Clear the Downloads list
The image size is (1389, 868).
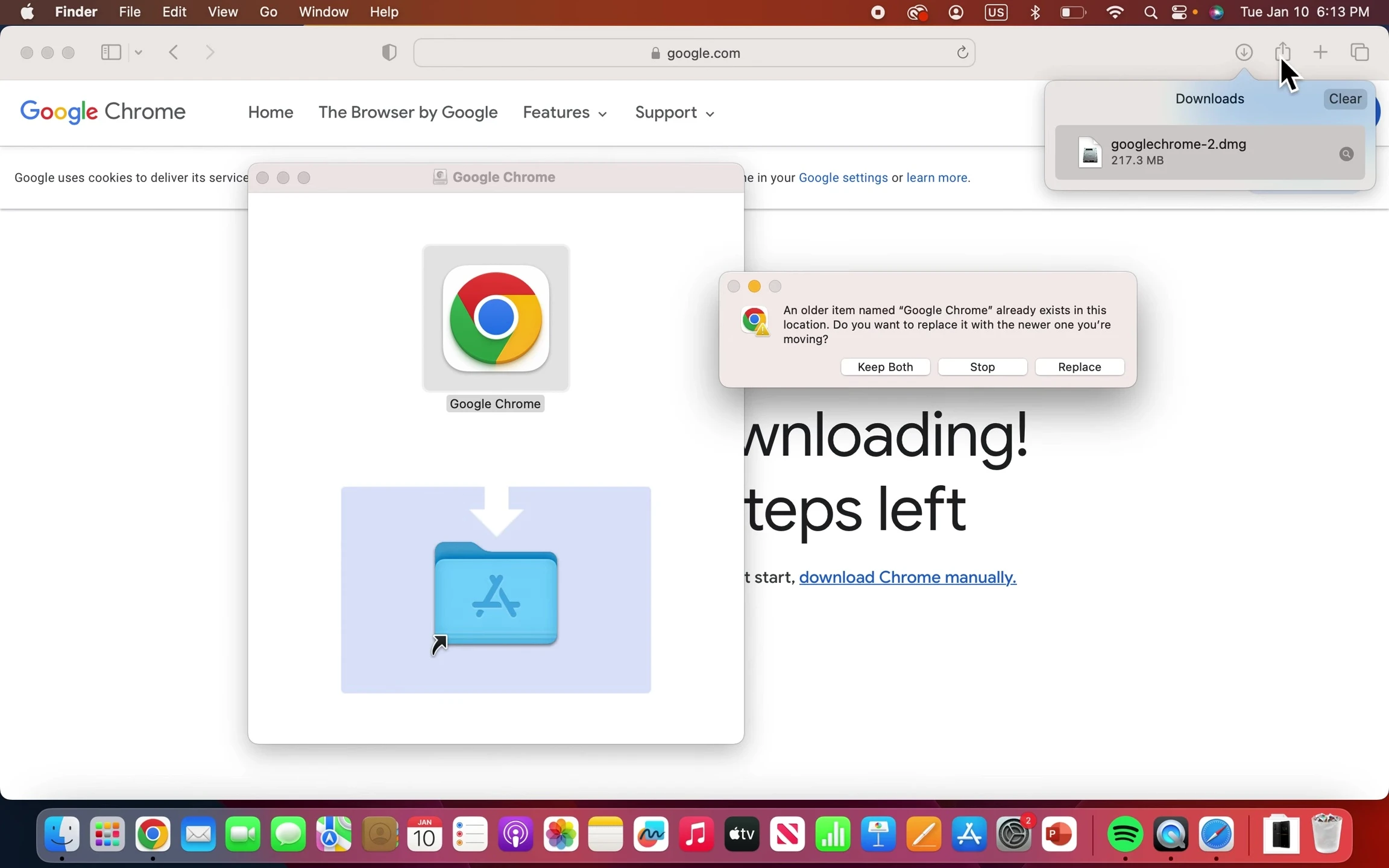1345,99
